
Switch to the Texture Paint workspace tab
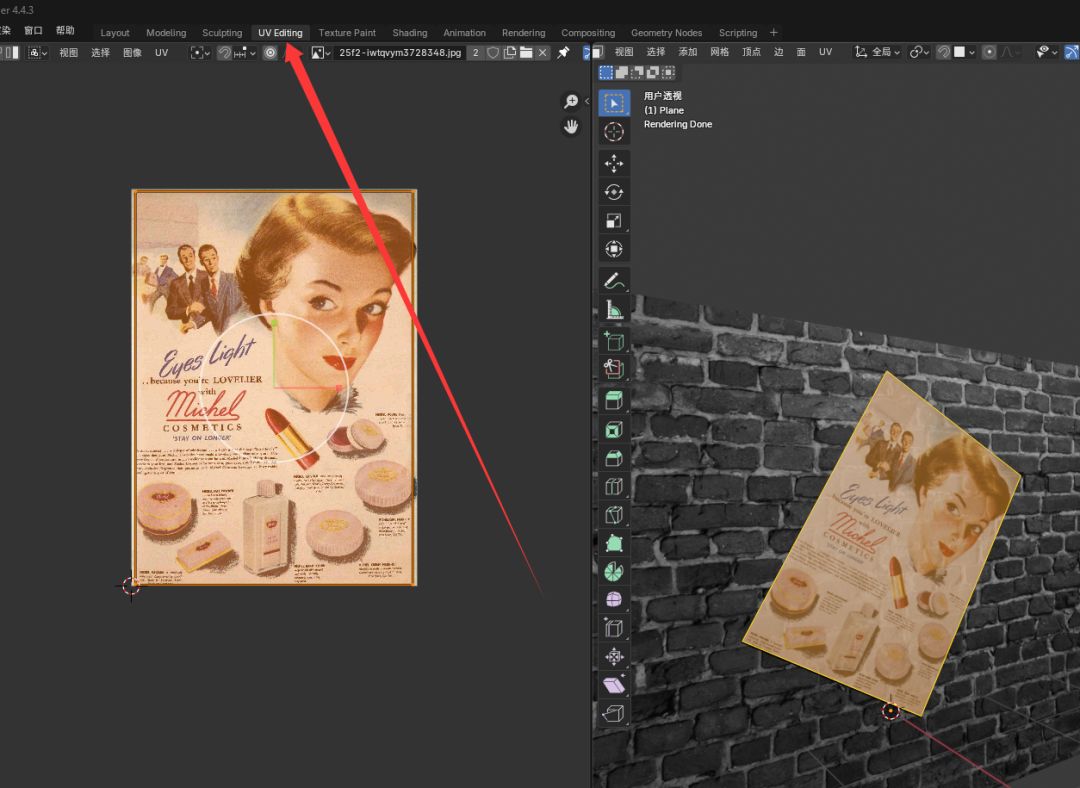pos(347,33)
